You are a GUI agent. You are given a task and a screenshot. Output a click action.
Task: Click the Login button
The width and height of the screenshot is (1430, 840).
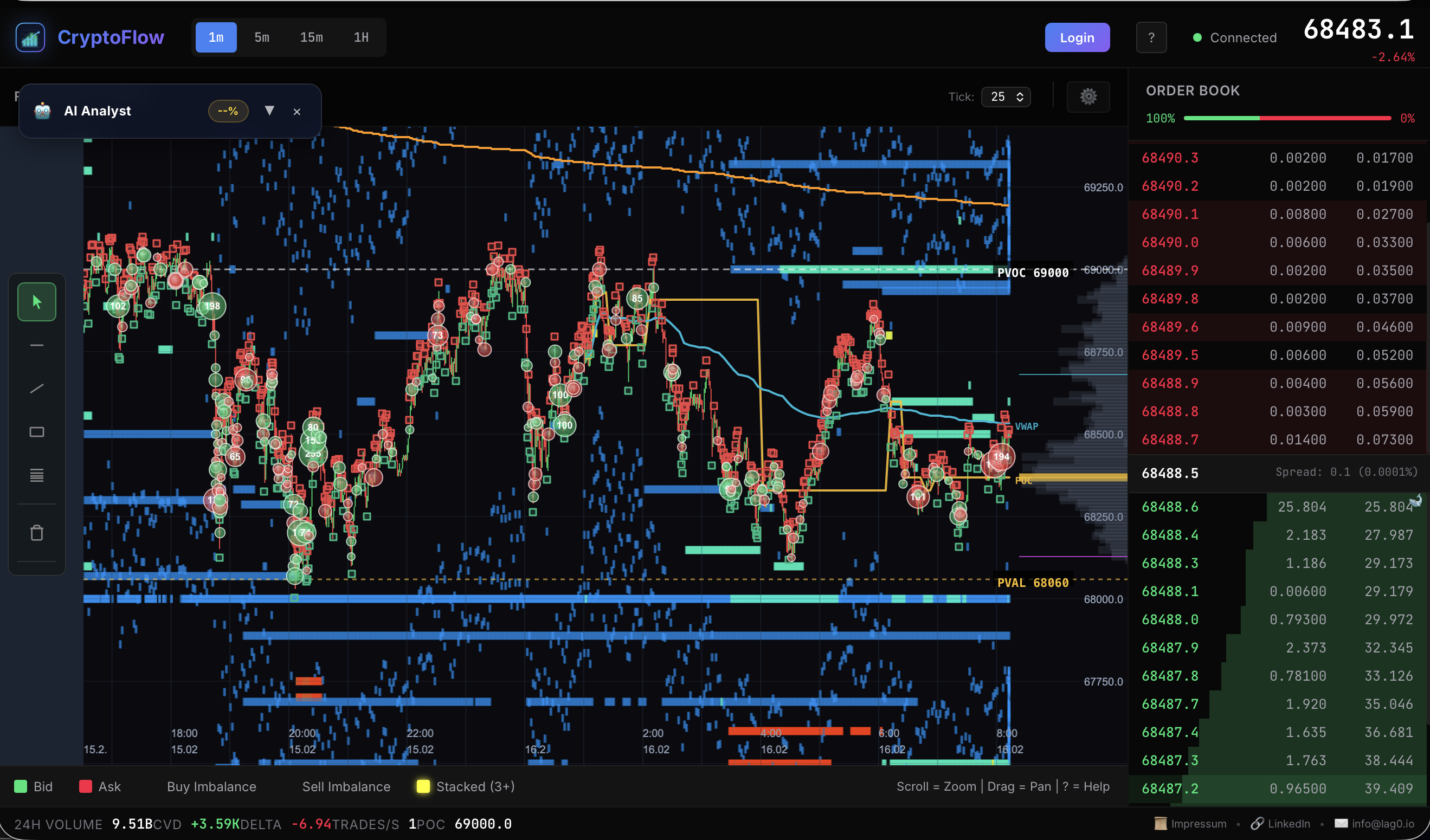[1077, 37]
